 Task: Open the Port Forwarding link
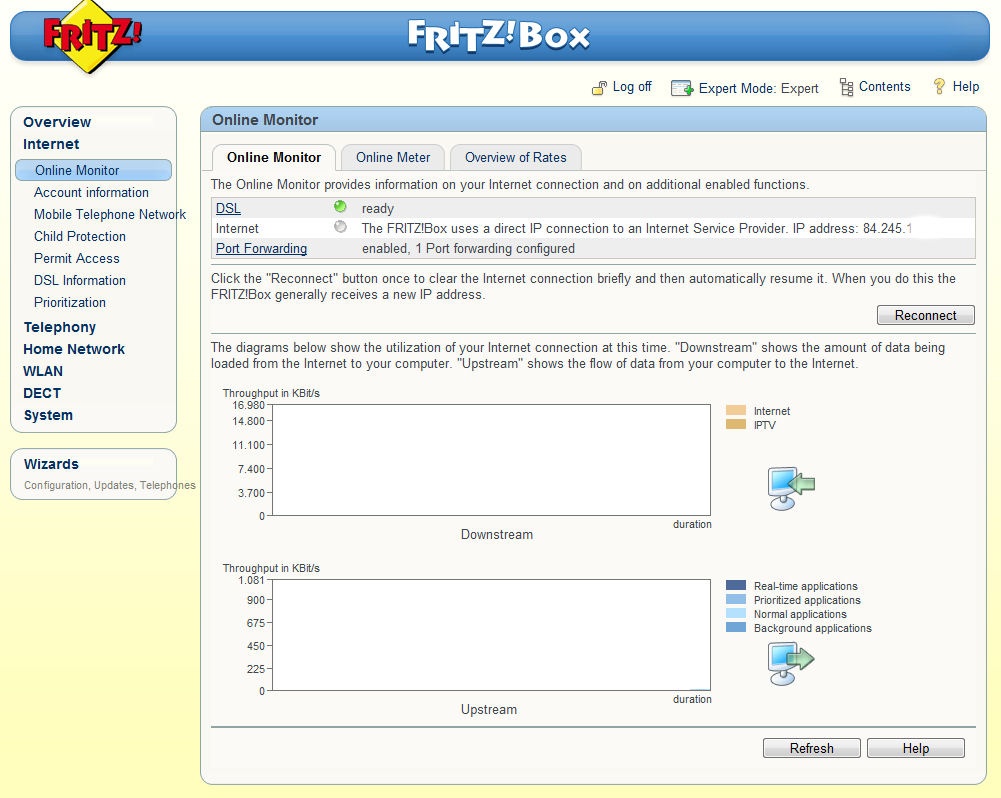pos(261,248)
